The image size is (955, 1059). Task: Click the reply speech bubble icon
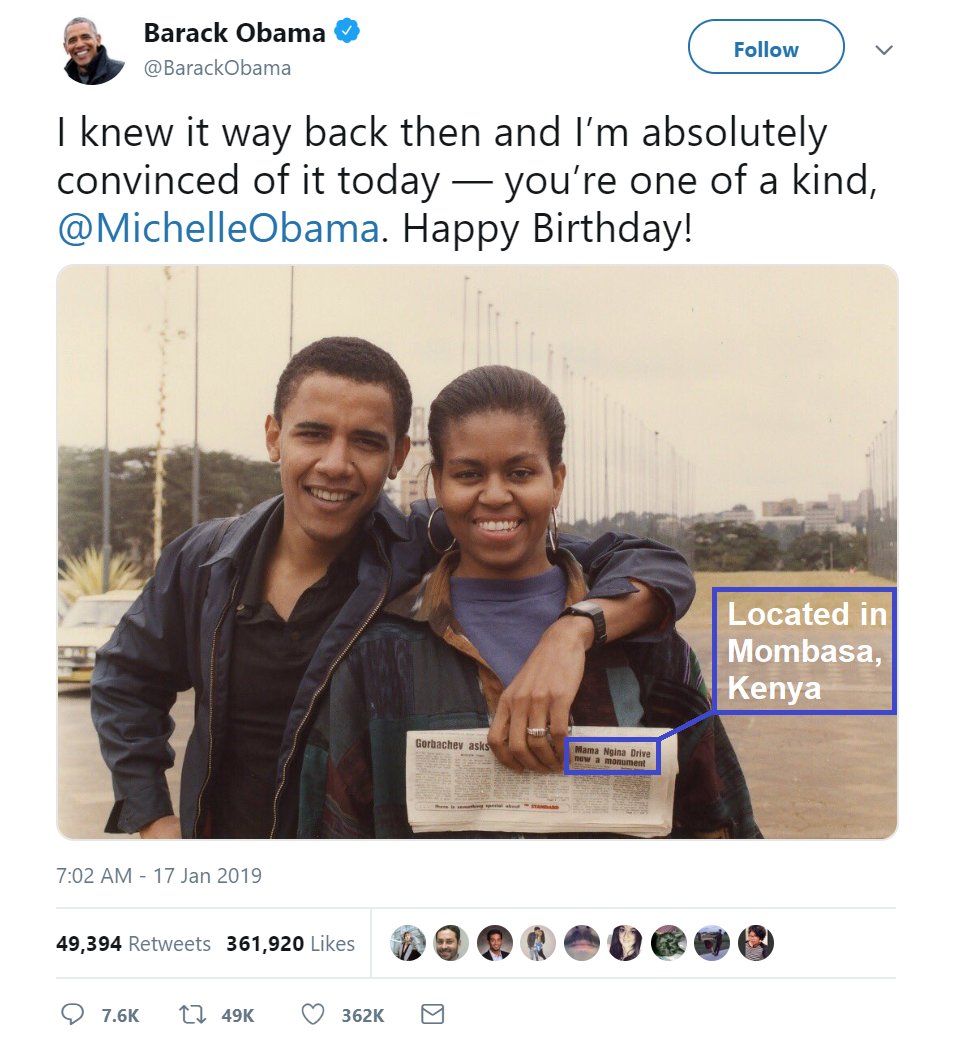[x=73, y=1015]
